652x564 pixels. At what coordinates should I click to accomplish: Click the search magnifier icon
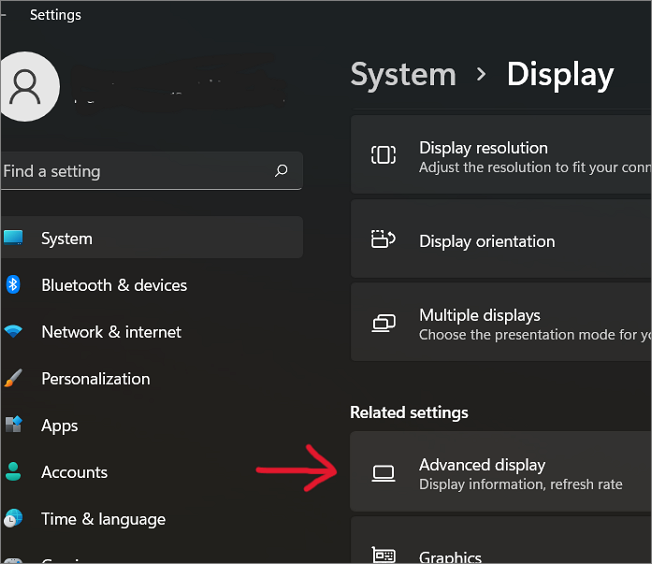click(x=281, y=171)
